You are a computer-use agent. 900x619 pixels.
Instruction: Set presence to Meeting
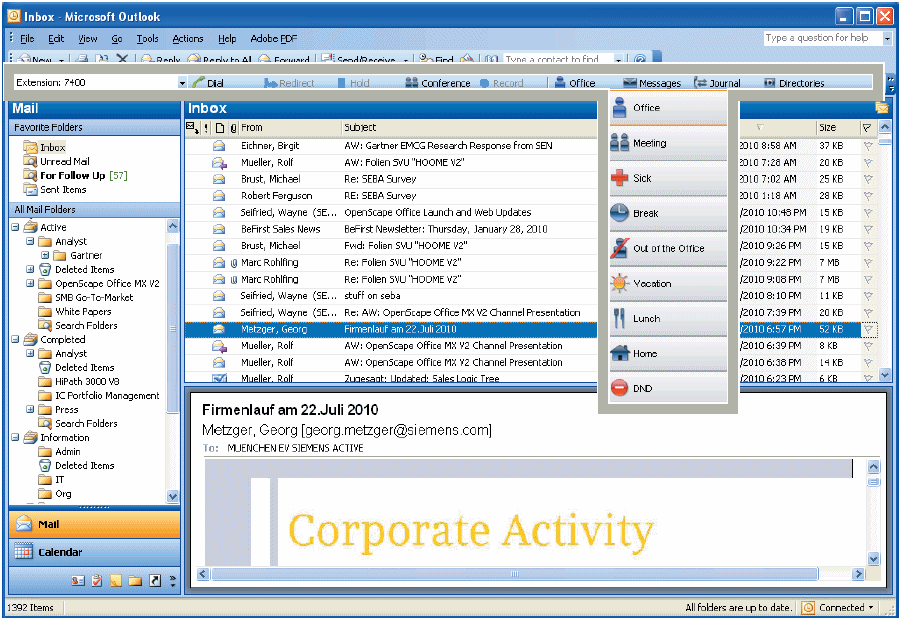tap(668, 143)
